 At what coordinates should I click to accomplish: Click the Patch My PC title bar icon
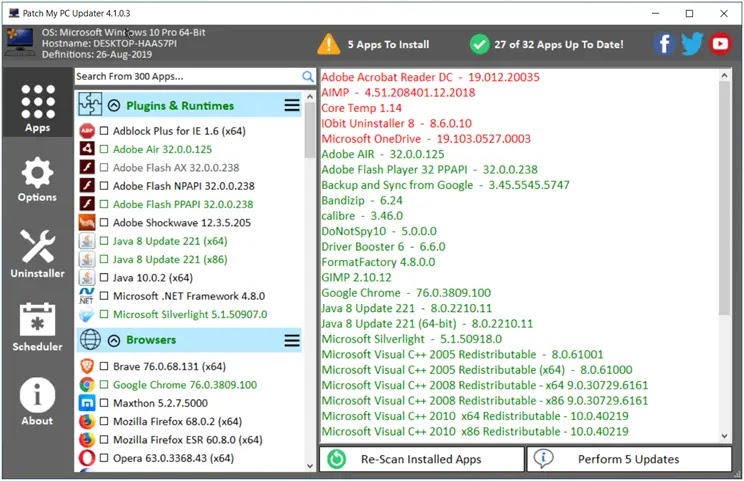click(14, 13)
